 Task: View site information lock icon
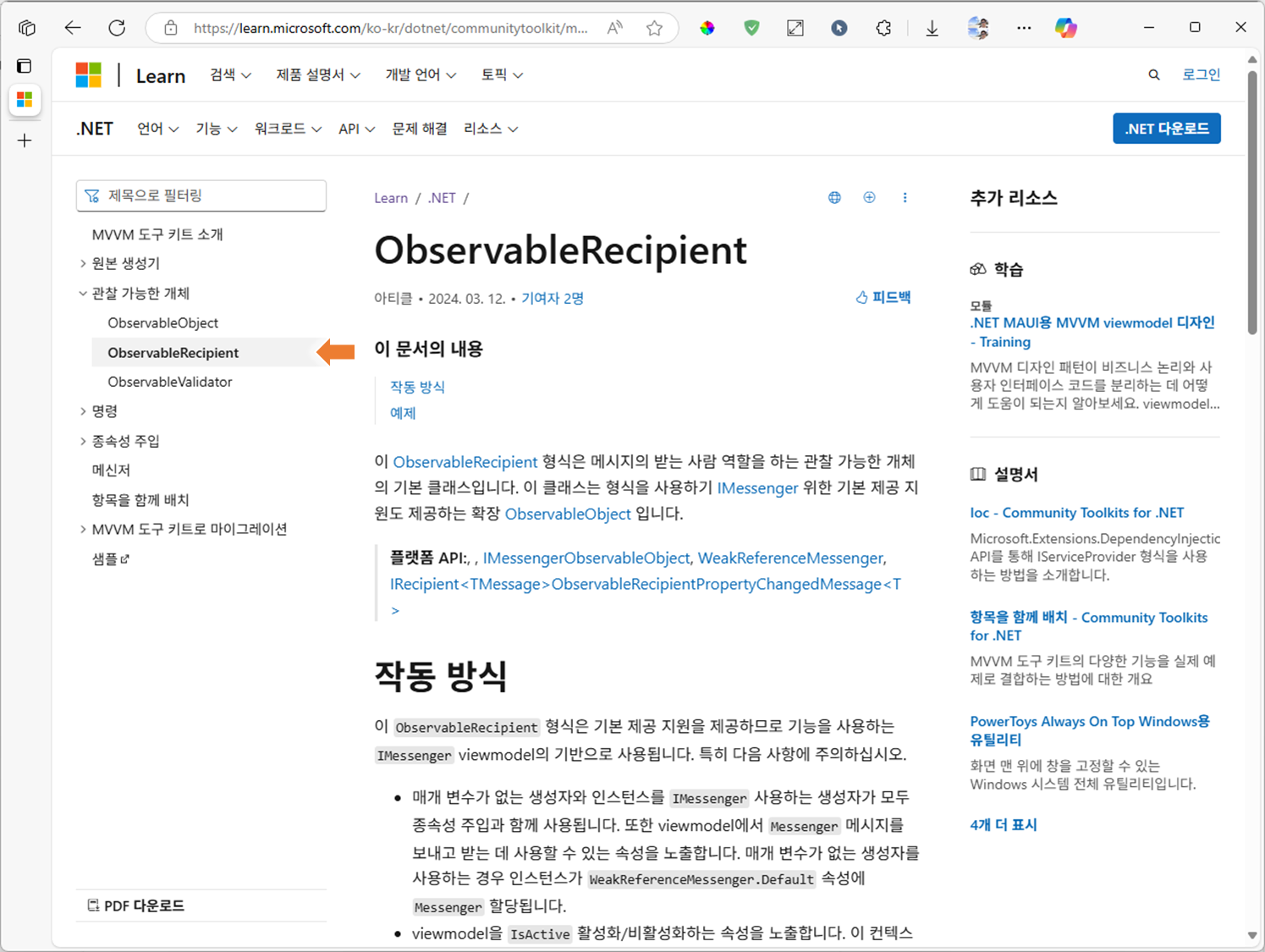click(171, 28)
